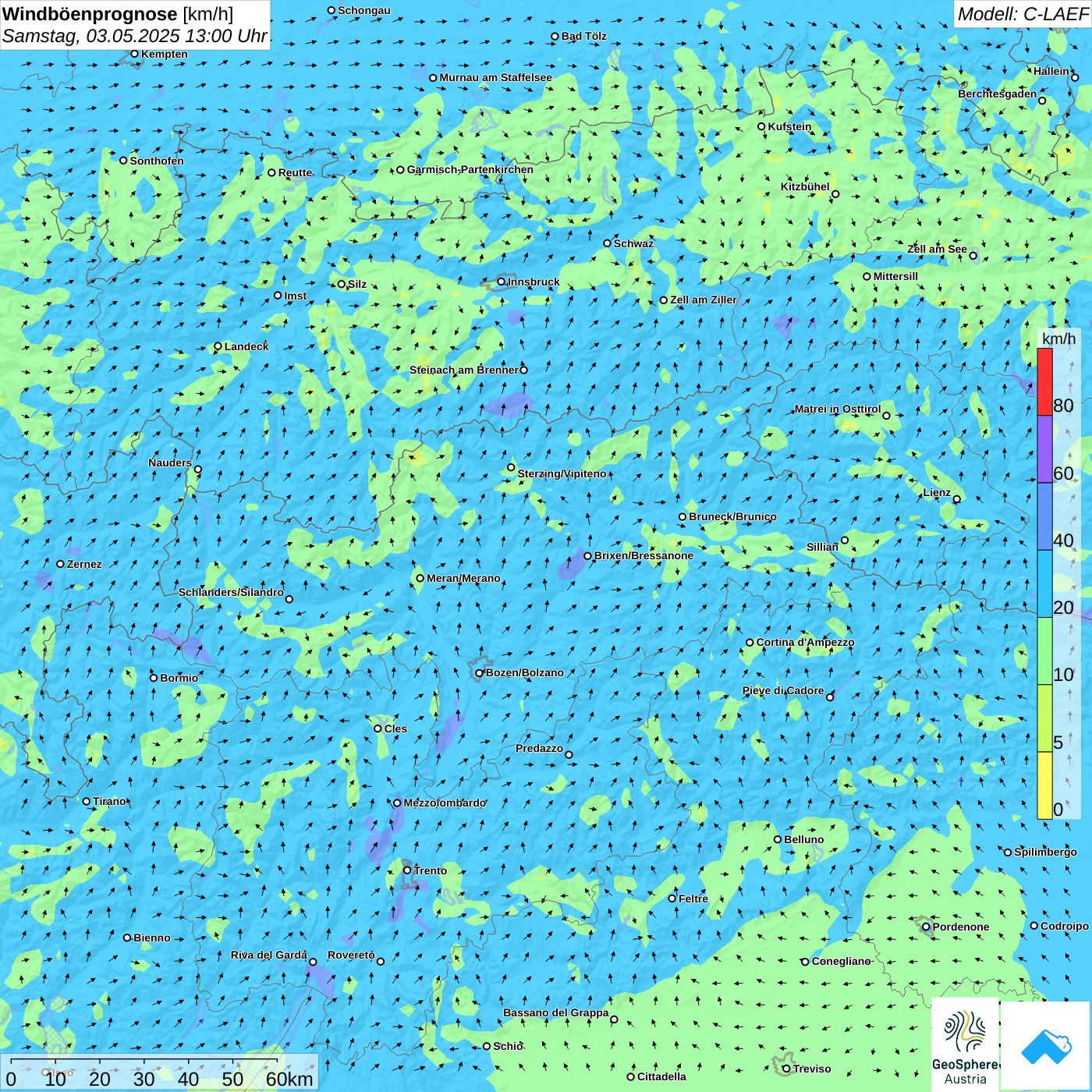Click the Predazzo city label
Viewport: 1092px width, 1092px height.
tap(539, 748)
